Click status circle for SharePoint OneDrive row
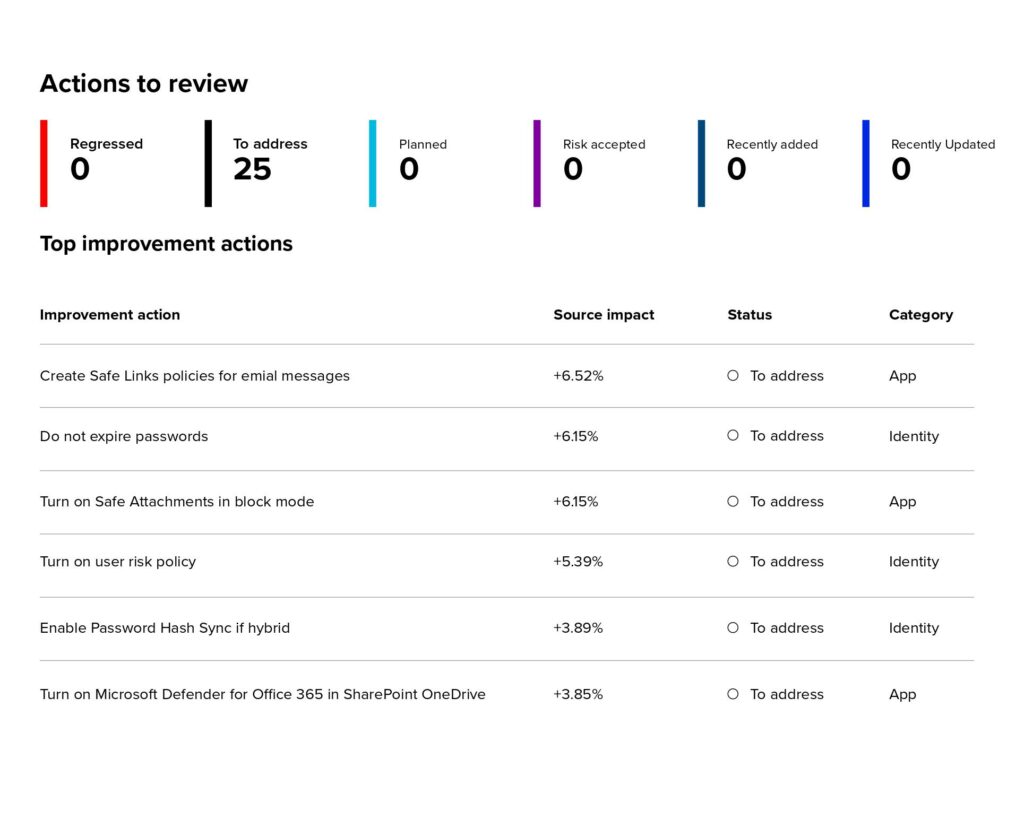The image size is (1024, 818). (733, 694)
